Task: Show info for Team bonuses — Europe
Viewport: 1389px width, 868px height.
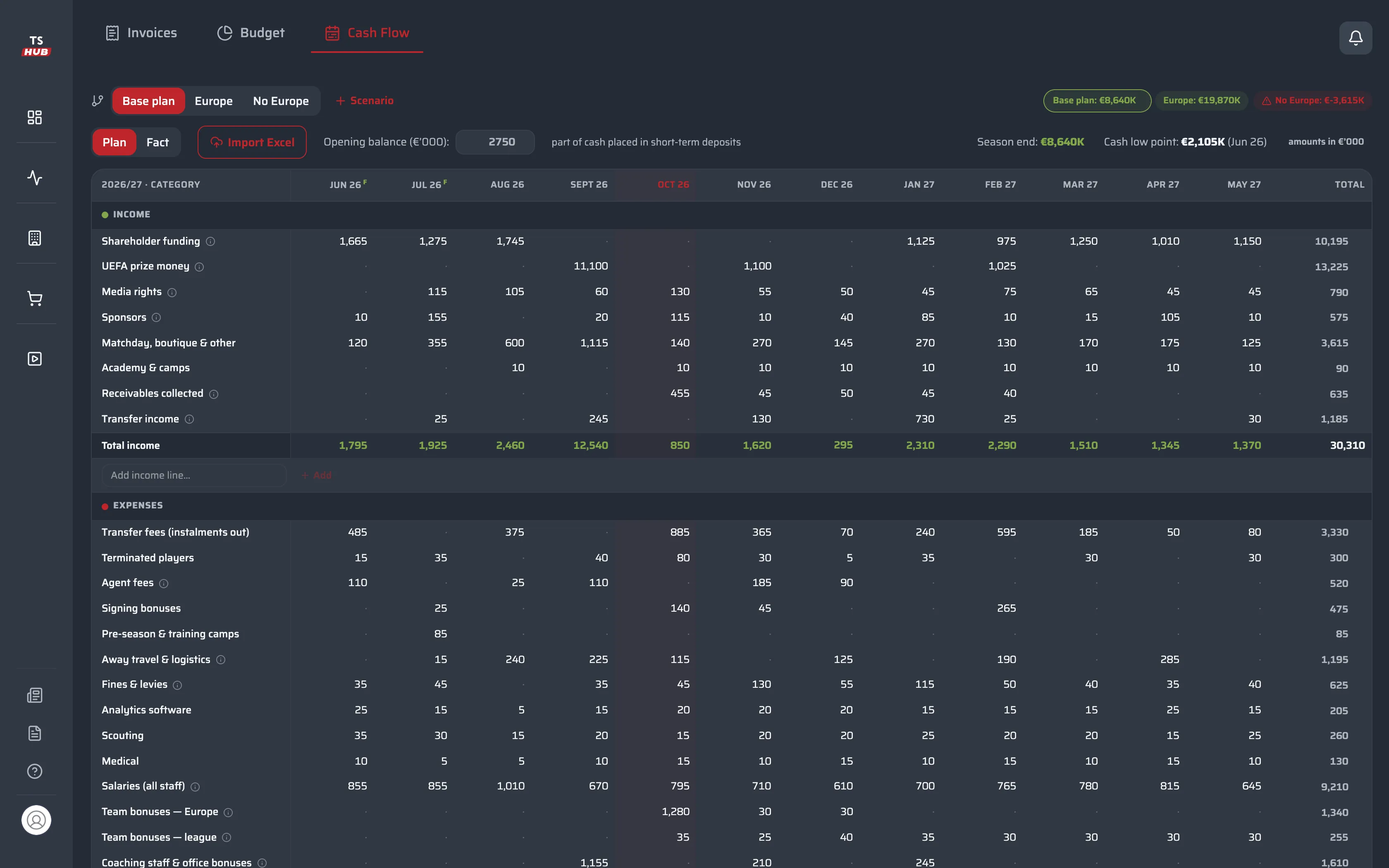Action: [228, 812]
